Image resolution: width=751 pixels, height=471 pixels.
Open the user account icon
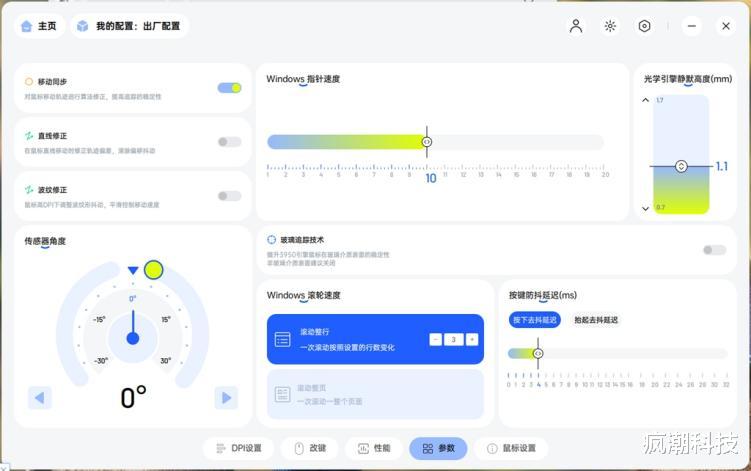[x=576, y=26]
